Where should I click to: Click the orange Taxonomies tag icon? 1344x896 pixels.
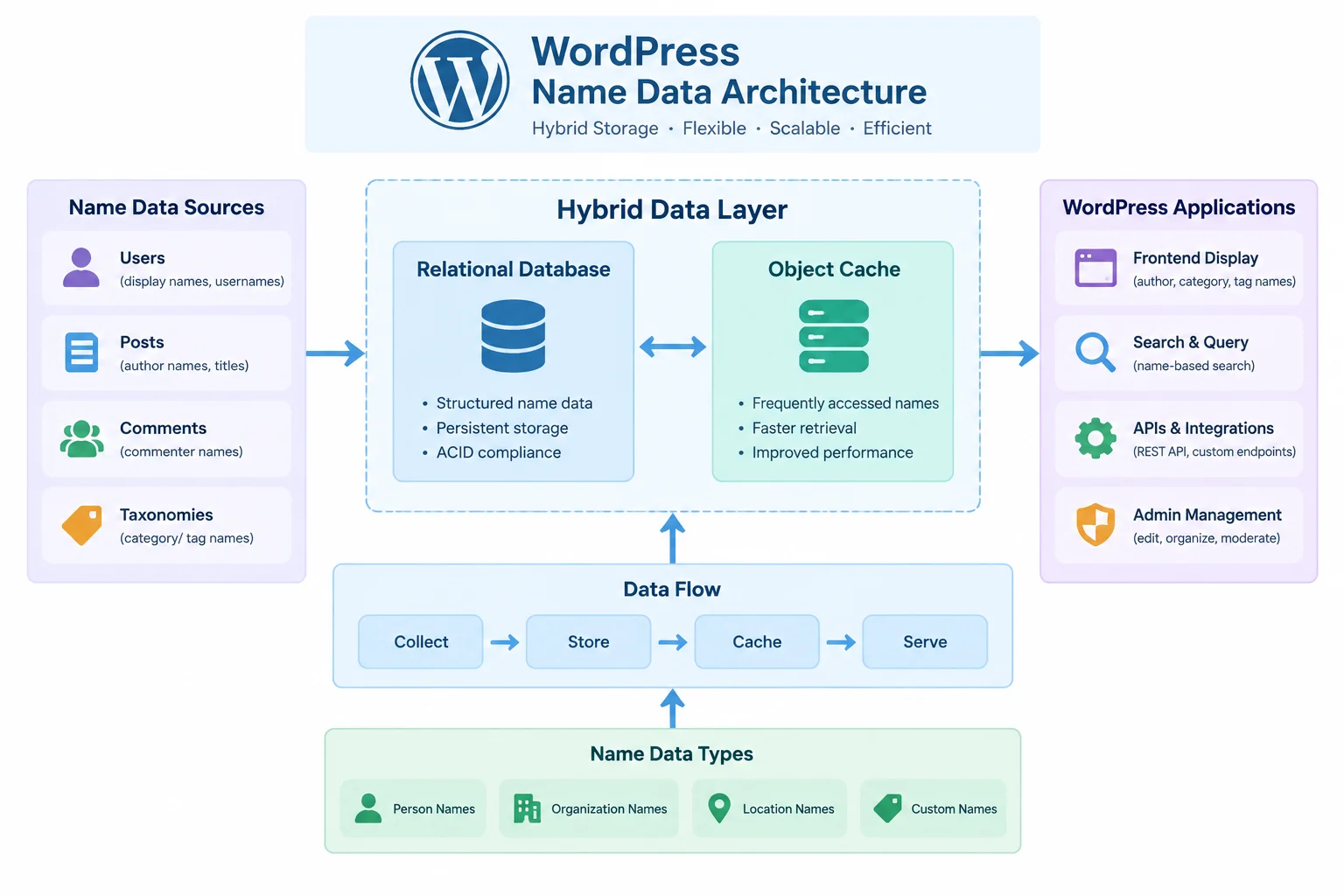click(x=82, y=525)
